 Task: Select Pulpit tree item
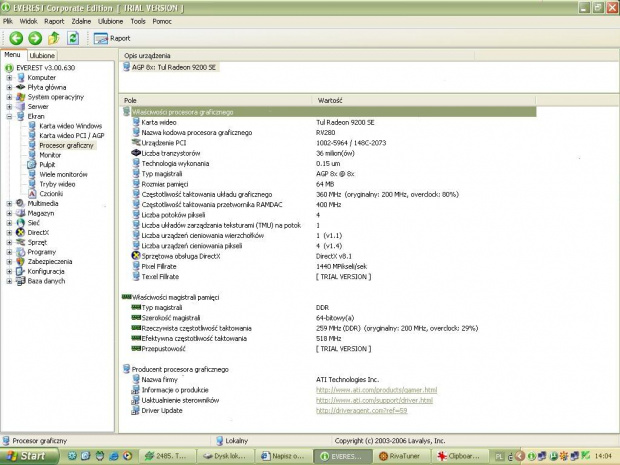point(47,164)
